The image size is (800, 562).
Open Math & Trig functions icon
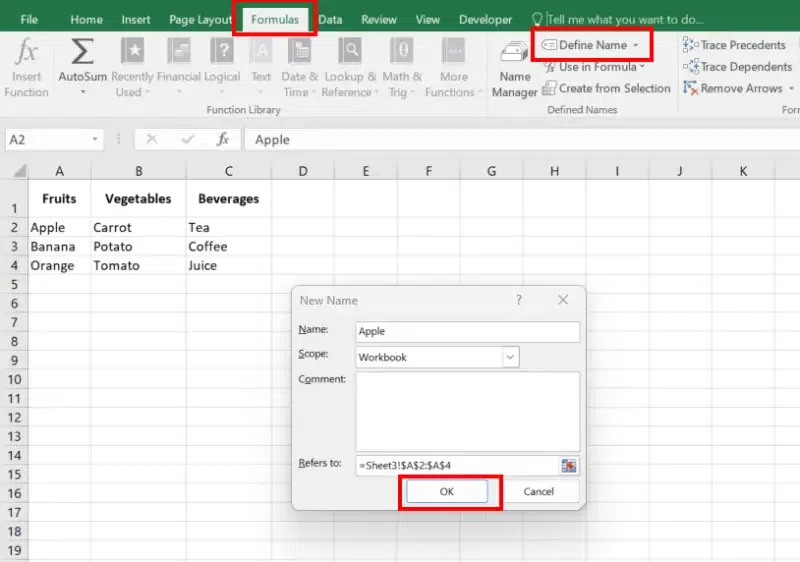point(402,52)
